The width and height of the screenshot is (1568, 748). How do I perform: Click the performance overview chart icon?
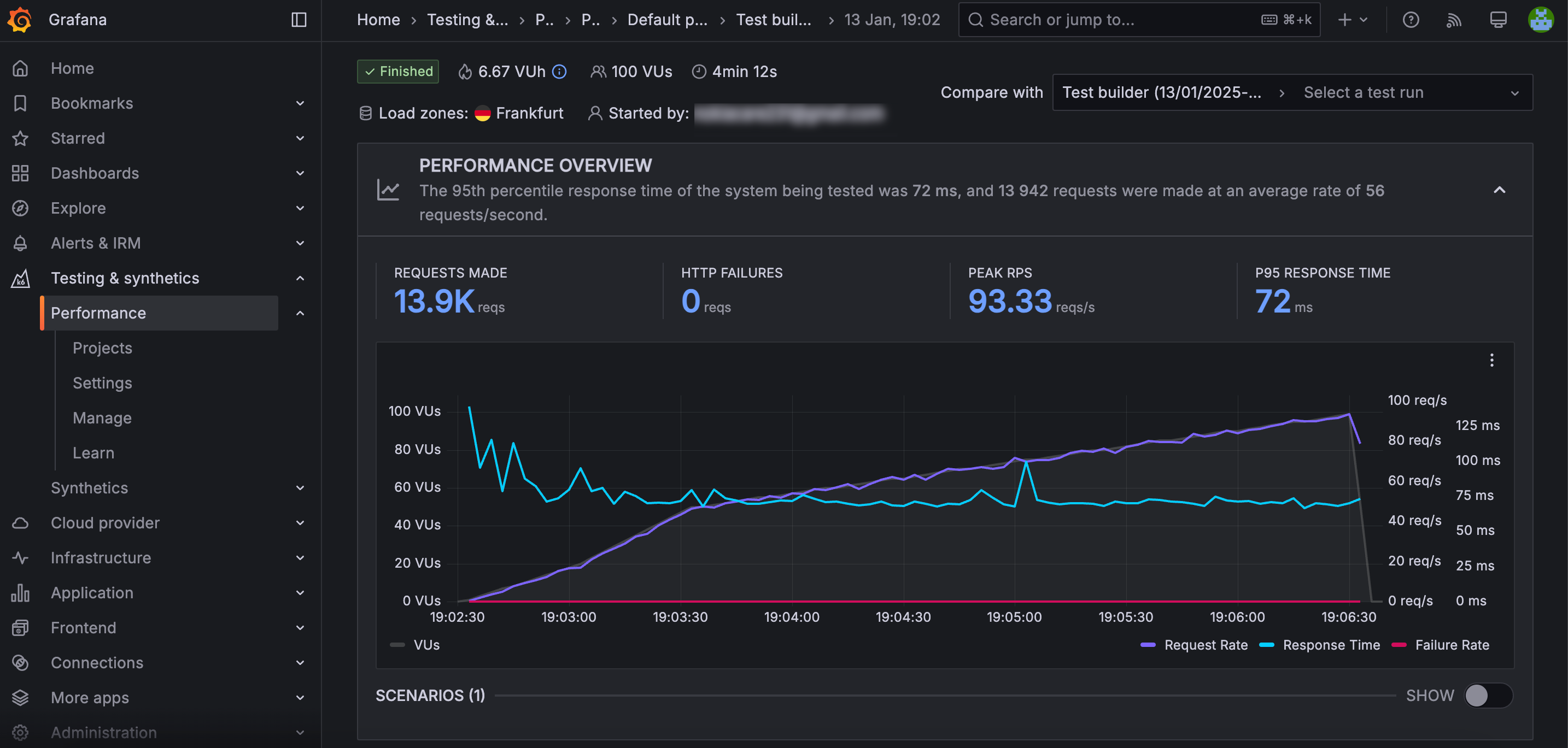(x=388, y=190)
